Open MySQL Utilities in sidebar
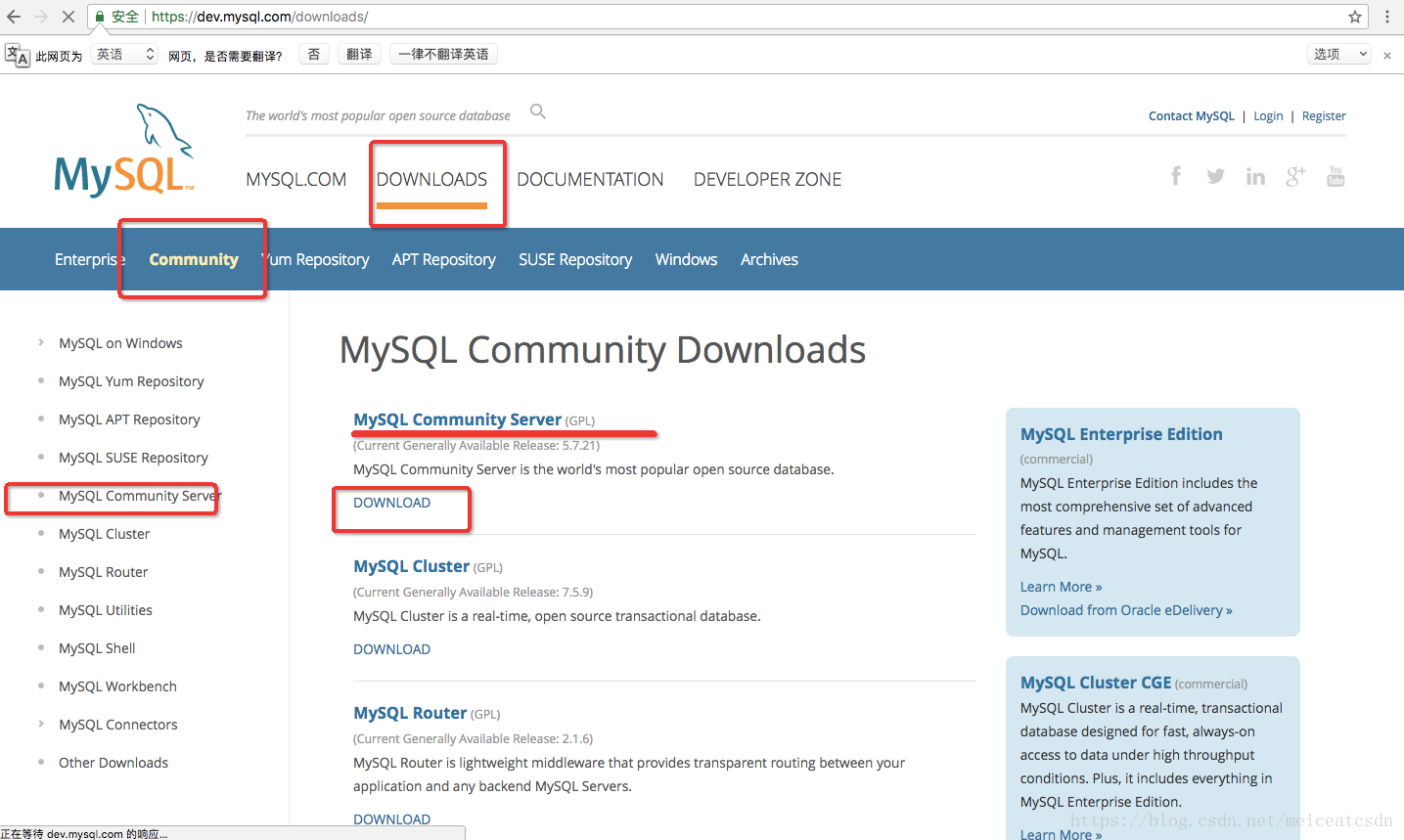Image resolution: width=1404 pixels, height=840 pixels. 106,610
